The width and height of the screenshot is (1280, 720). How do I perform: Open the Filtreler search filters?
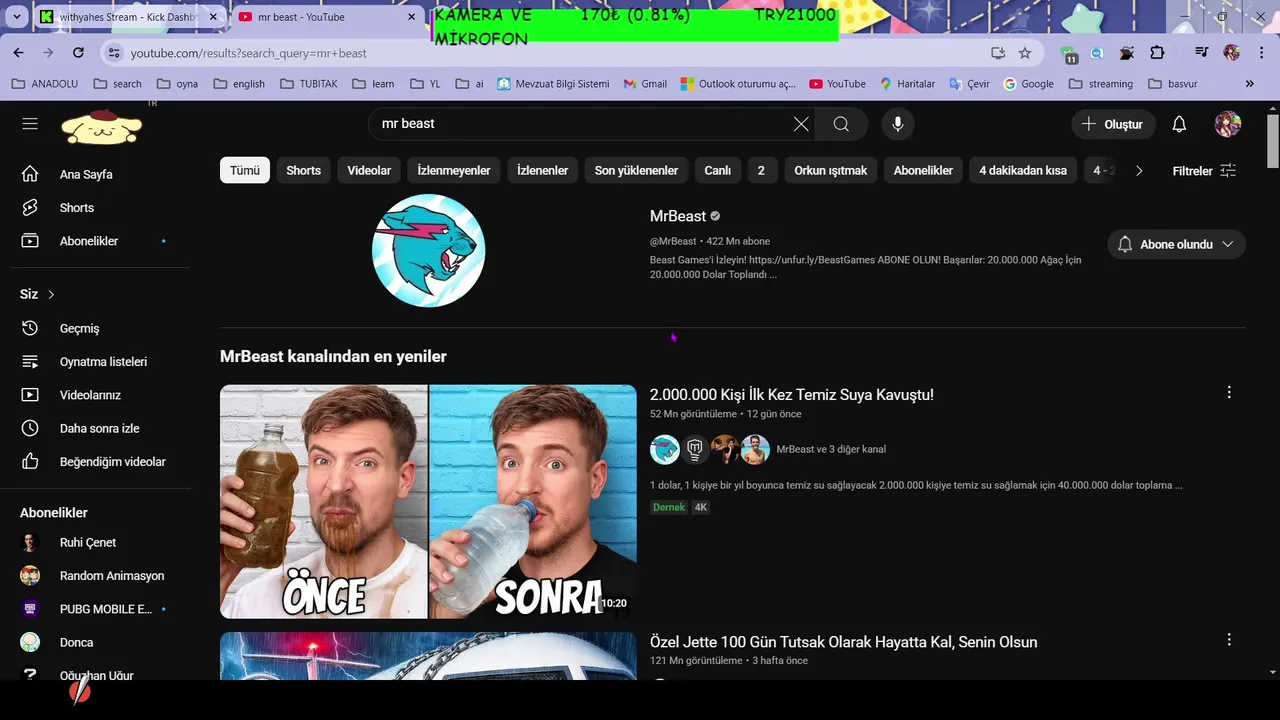coord(1204,171)
